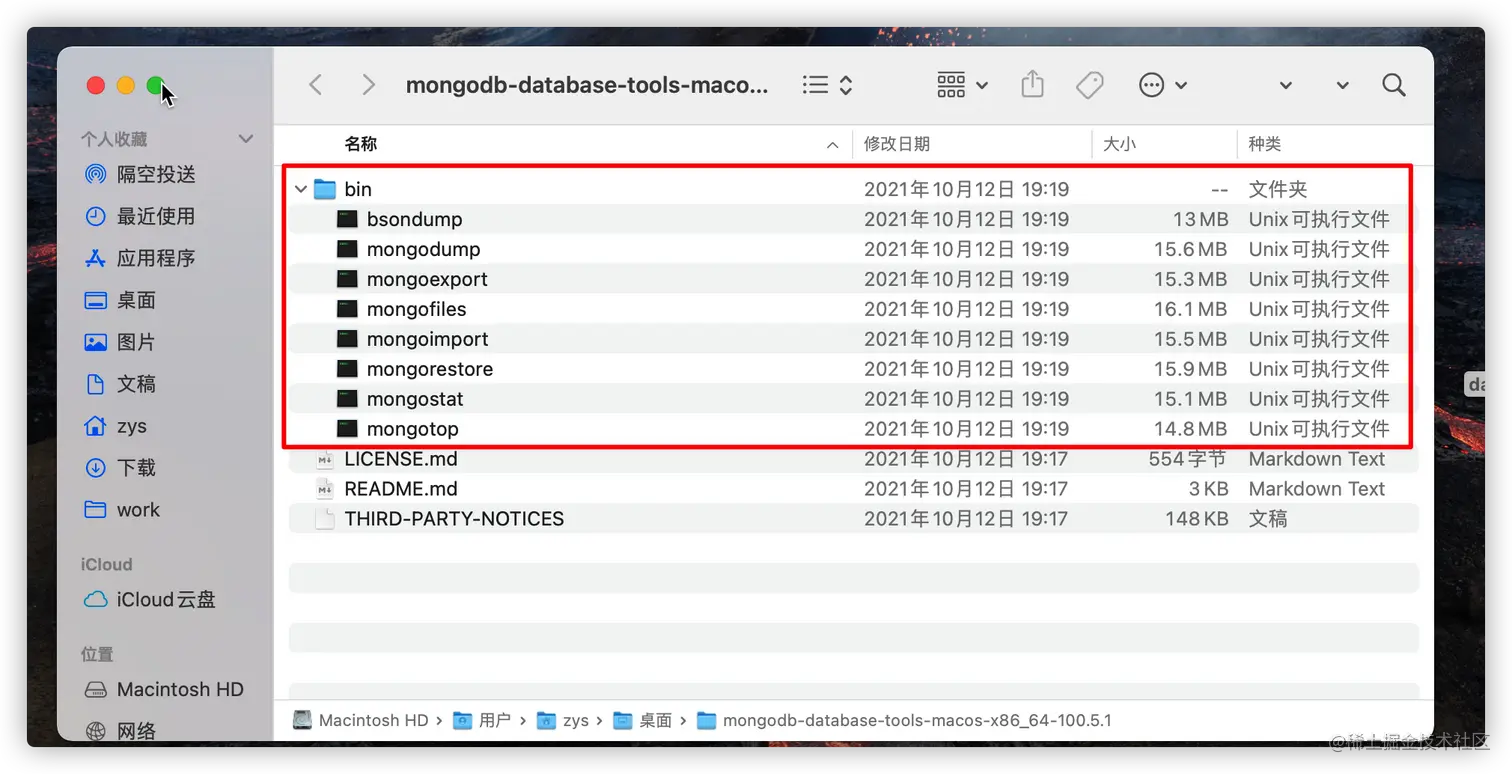Go forward with the right chevron button
Screen dimensions: 1512x774
tap(368, 85)
